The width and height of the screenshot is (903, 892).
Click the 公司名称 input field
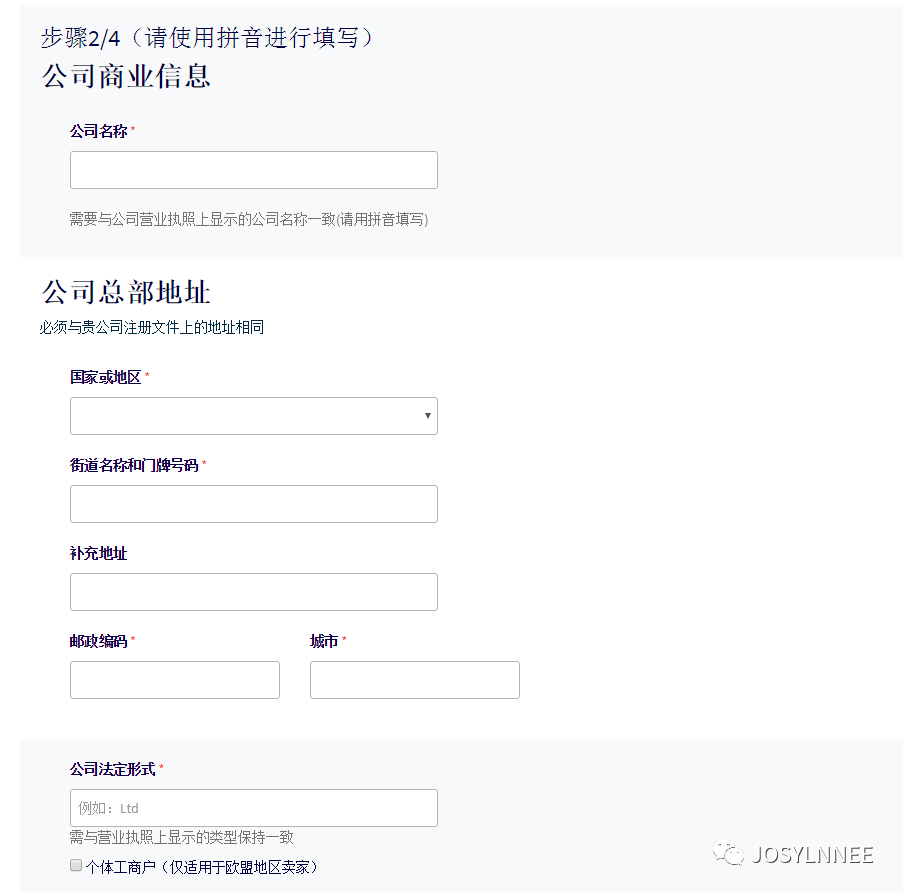click(253, 169)
